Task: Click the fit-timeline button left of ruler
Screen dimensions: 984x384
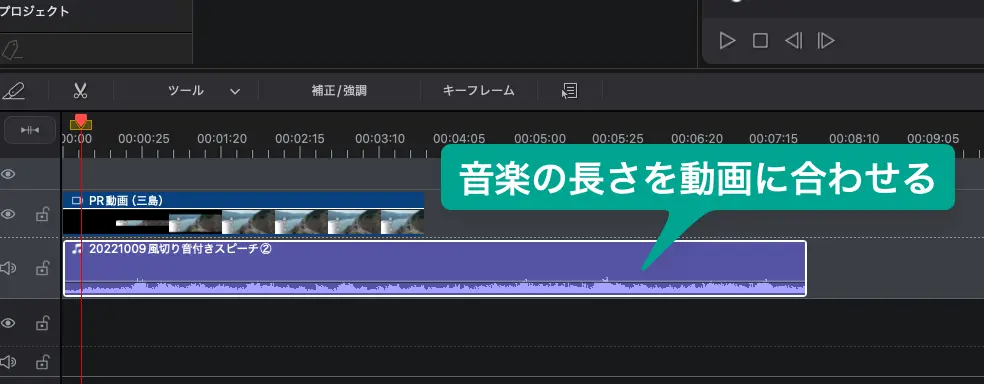Action: click(x=30, y=130)
